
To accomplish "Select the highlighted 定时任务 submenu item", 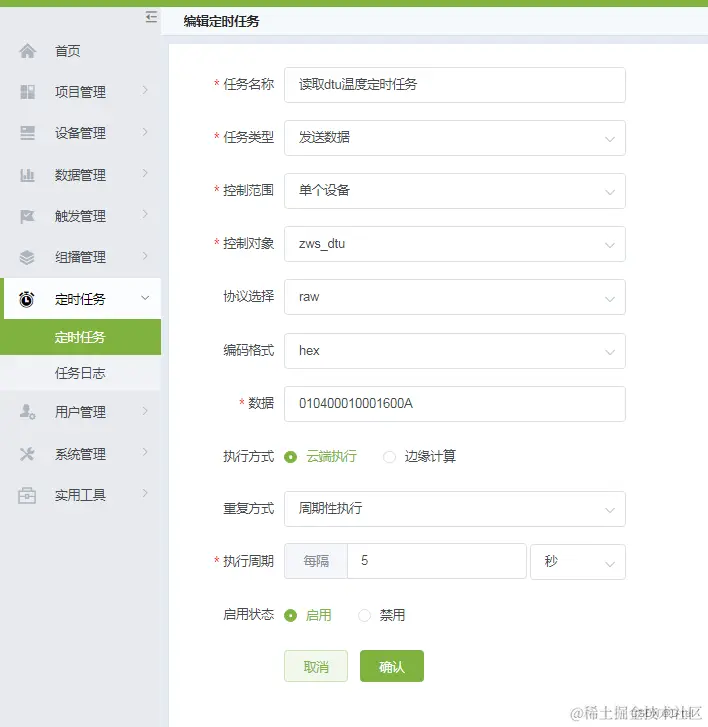I will click(x=81, y=337).
